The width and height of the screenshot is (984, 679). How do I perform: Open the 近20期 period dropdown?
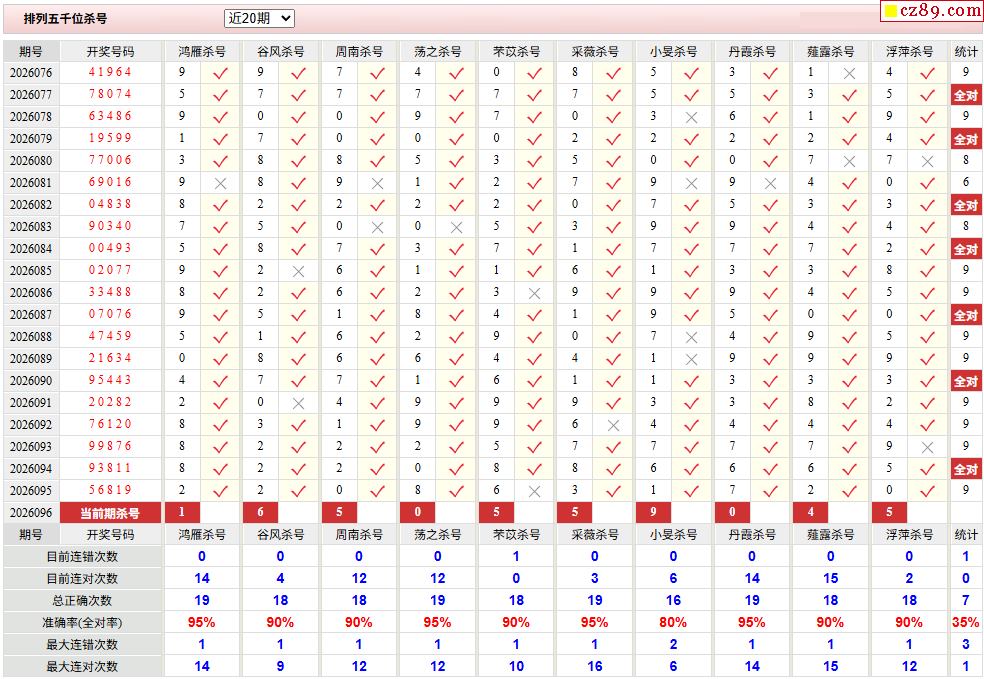click(x=259, y=18)
